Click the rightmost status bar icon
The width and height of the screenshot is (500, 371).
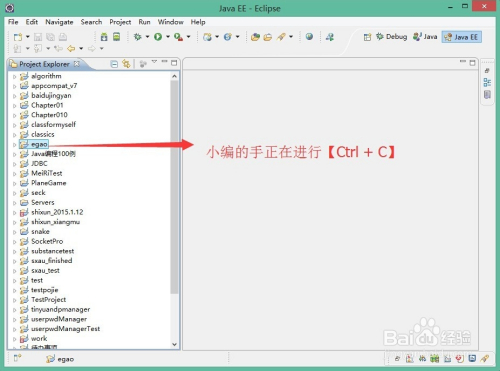pyautogui.click(x=484, y=359)
